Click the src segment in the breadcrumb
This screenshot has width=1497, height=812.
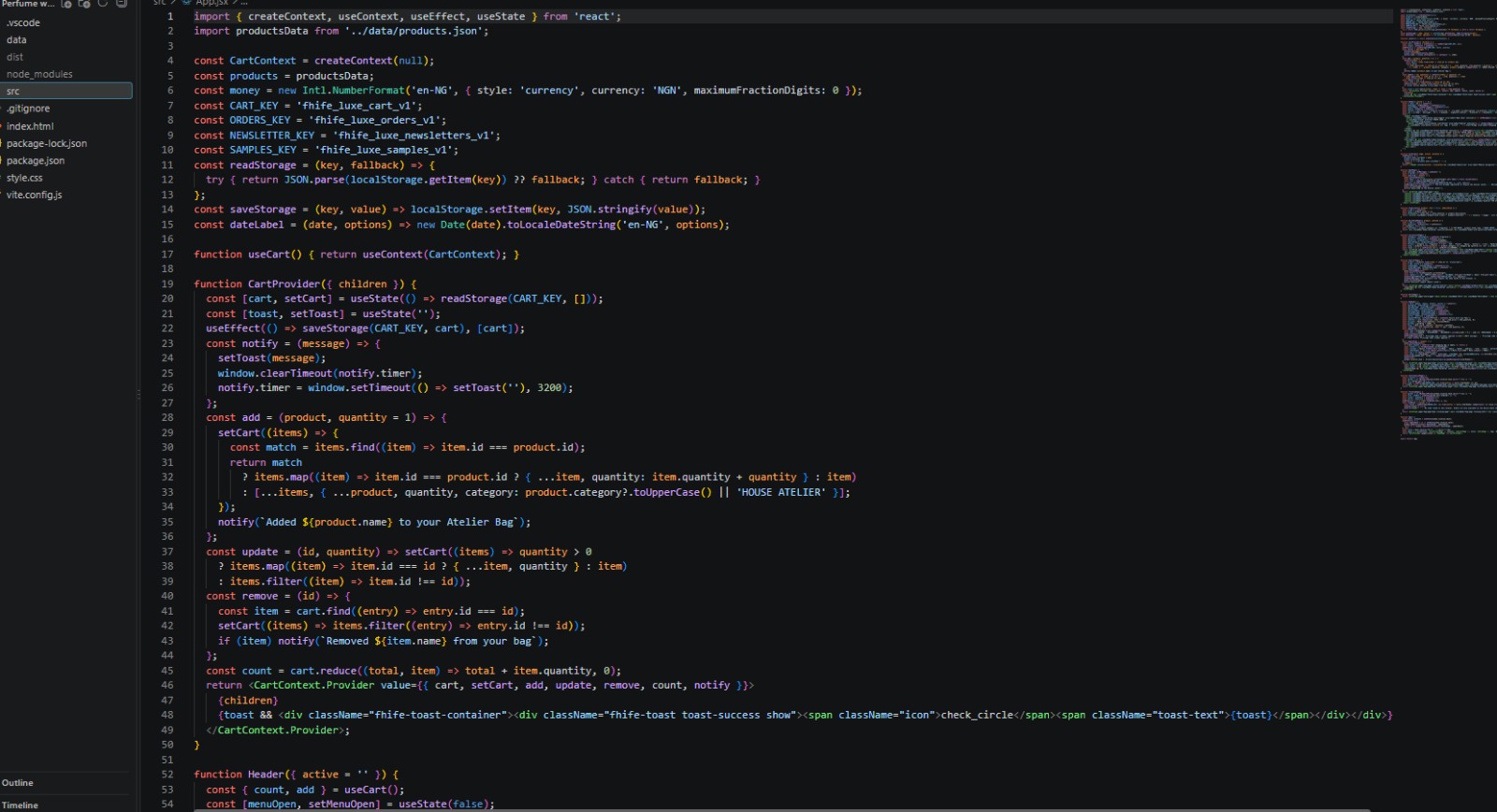click(159, 3)
